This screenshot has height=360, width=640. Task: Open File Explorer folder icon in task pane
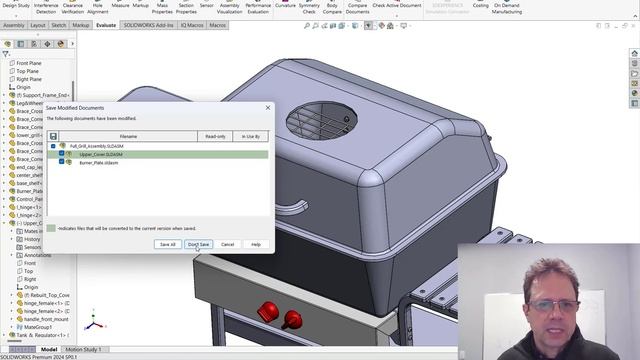[x=634, y=73]
